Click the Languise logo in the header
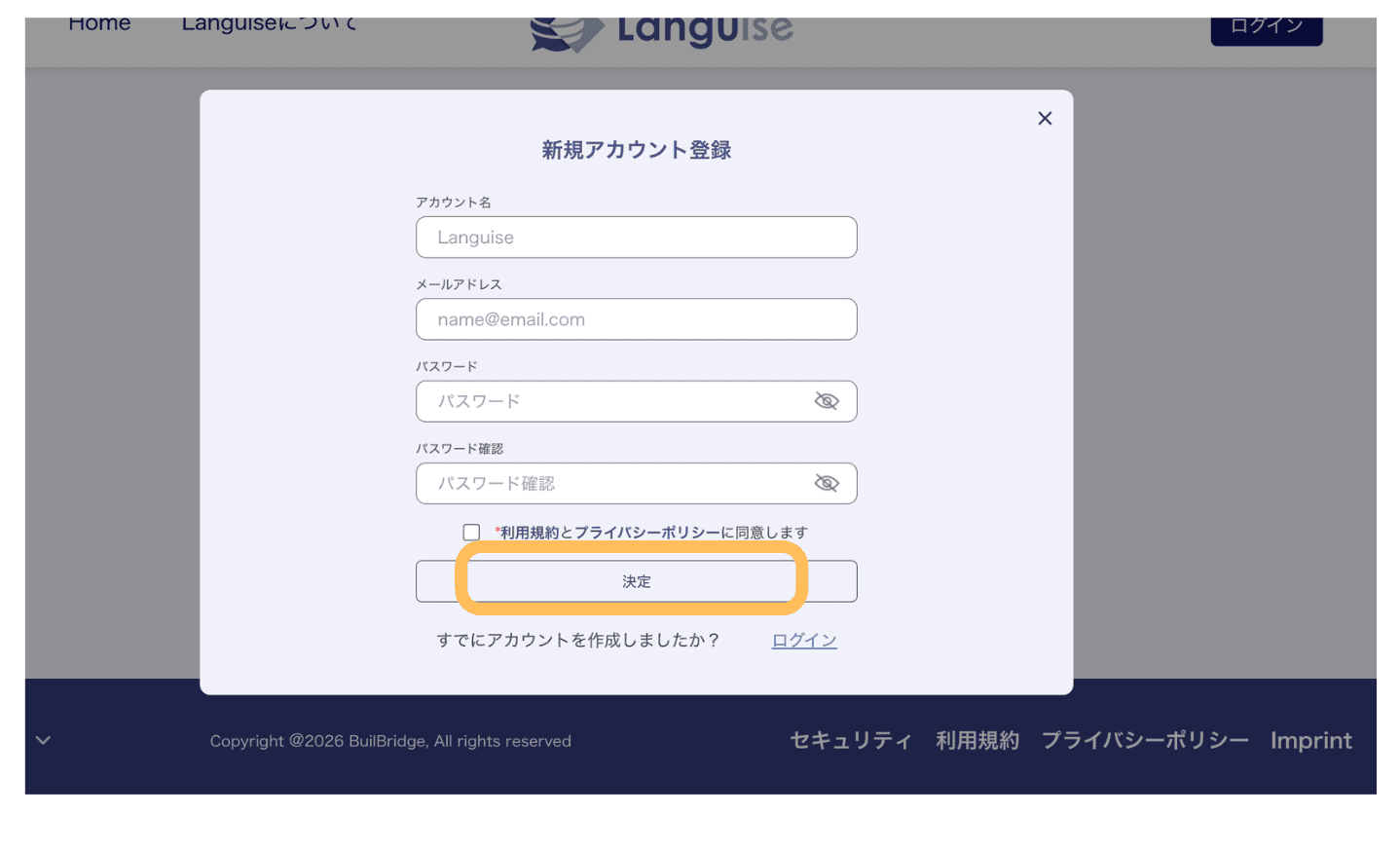This screenshot has height=851, width=1400. (662, 31)
